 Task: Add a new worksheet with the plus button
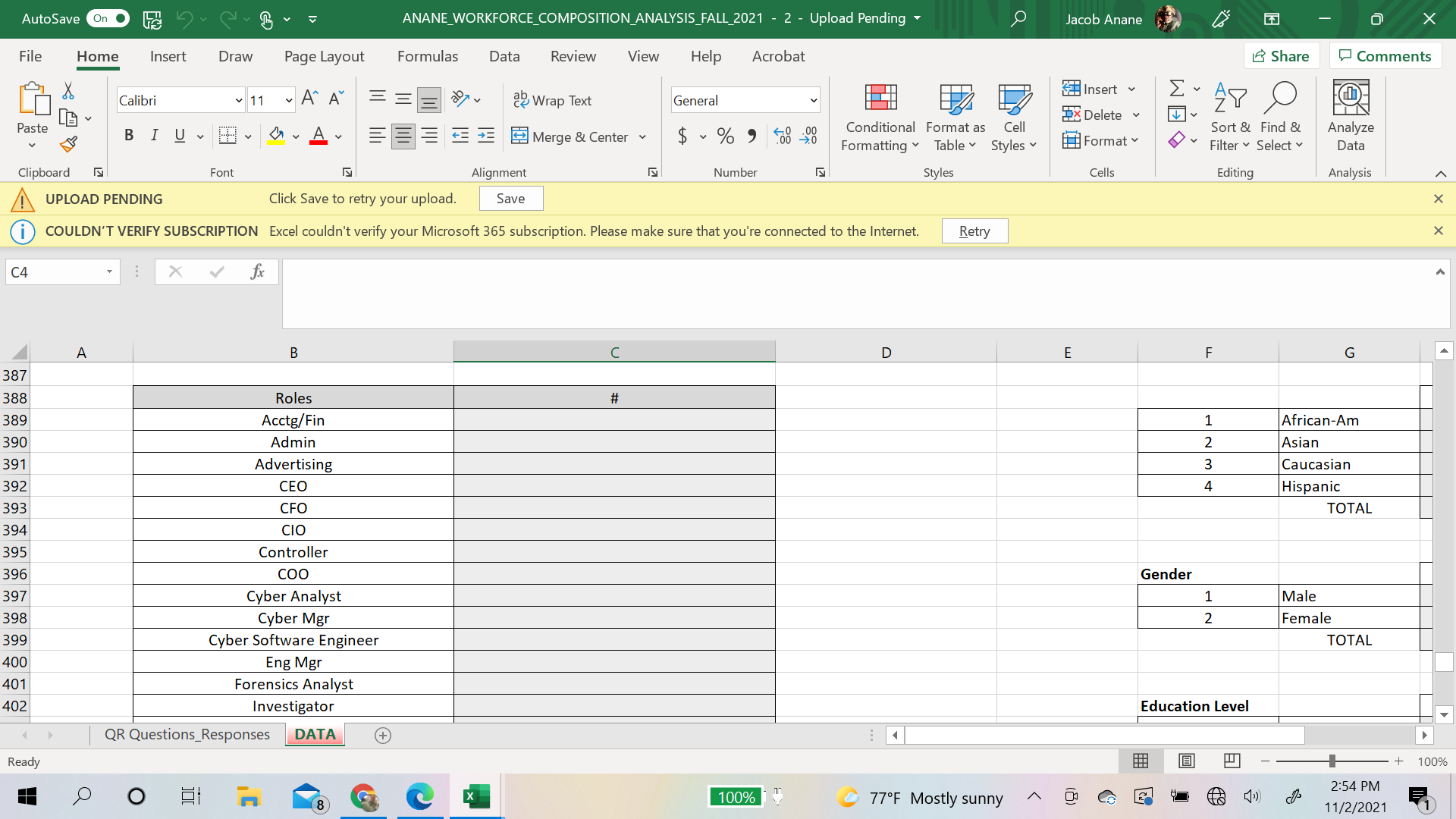pos(383,735)
